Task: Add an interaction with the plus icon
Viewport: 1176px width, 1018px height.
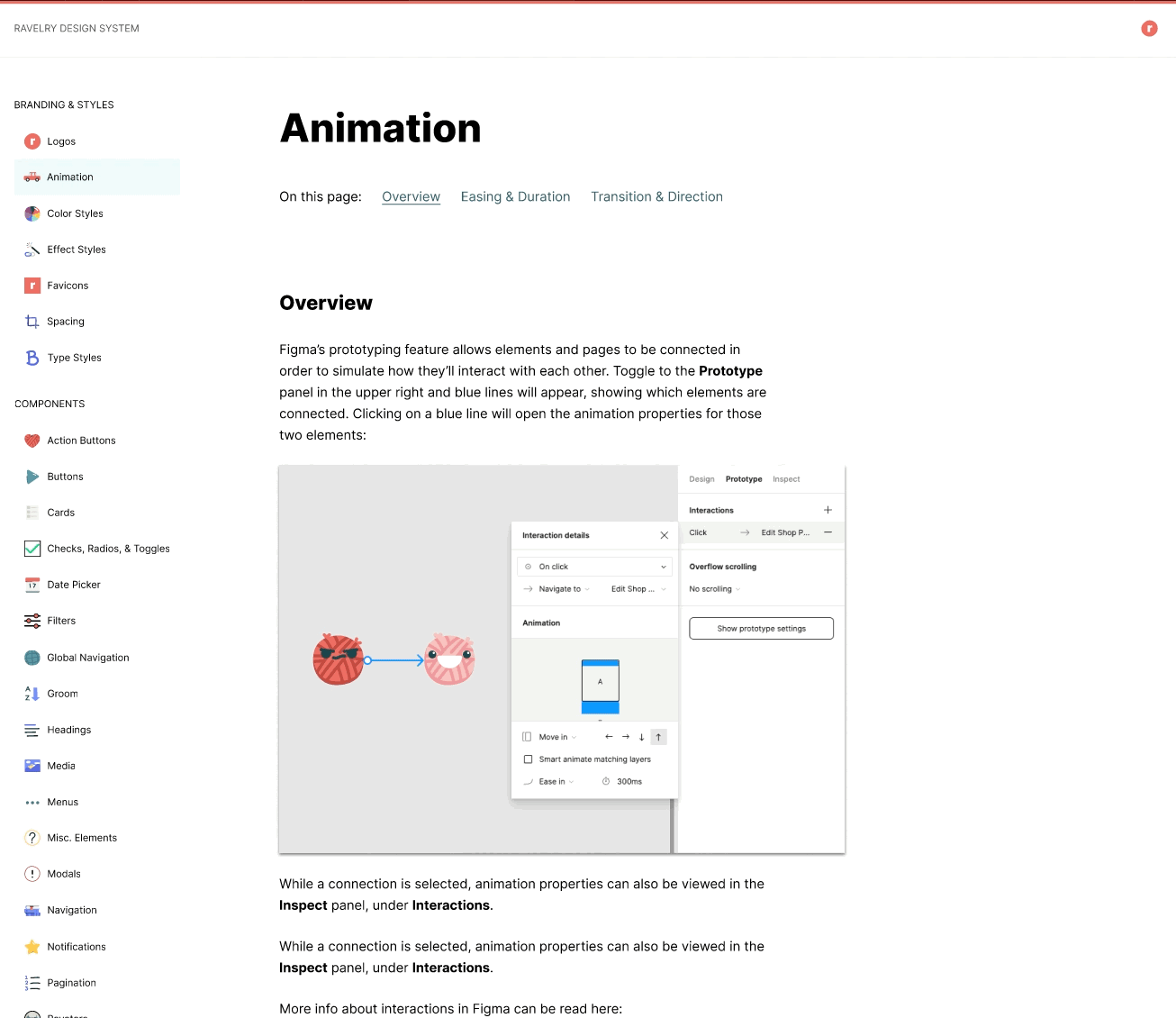Action: [828, 510]
